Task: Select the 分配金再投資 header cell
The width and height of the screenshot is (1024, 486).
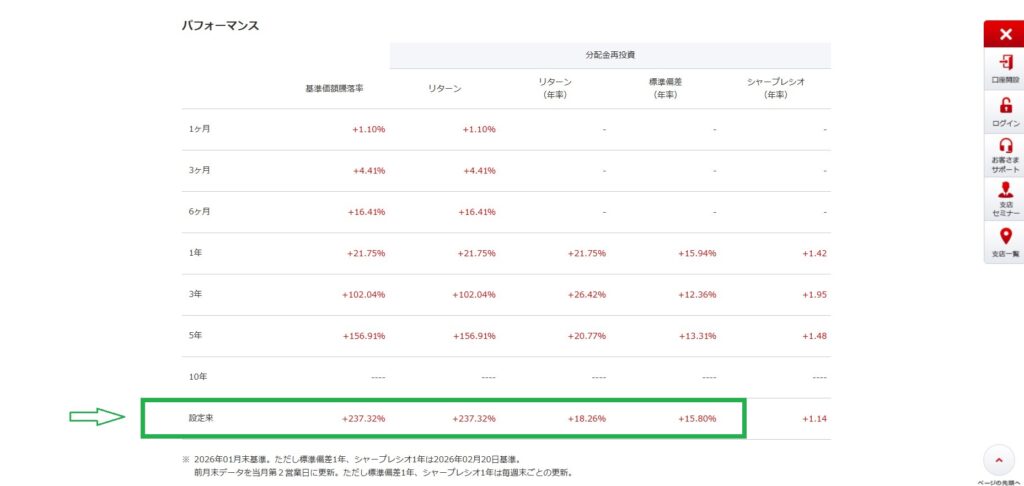Action: point(610,55)
